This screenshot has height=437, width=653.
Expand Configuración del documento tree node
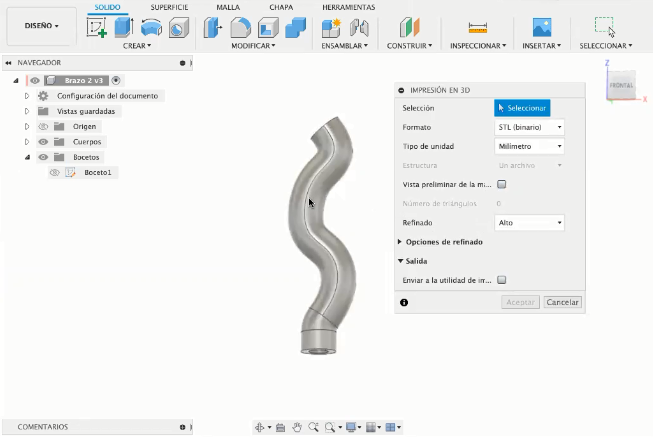[x=27, y=96]
